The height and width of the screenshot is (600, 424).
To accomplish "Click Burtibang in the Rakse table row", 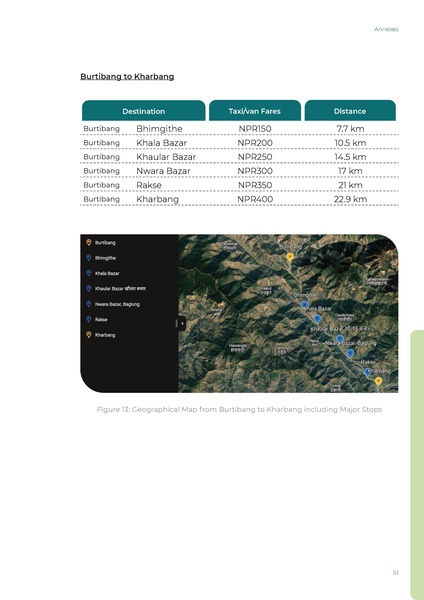I will 101,185.
